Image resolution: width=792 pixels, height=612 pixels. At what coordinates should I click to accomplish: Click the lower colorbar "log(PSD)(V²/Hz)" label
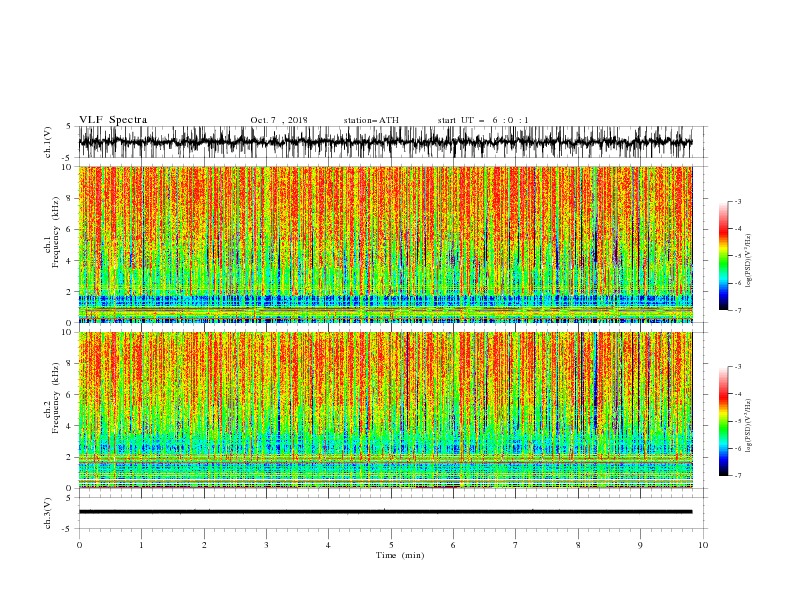748,425
